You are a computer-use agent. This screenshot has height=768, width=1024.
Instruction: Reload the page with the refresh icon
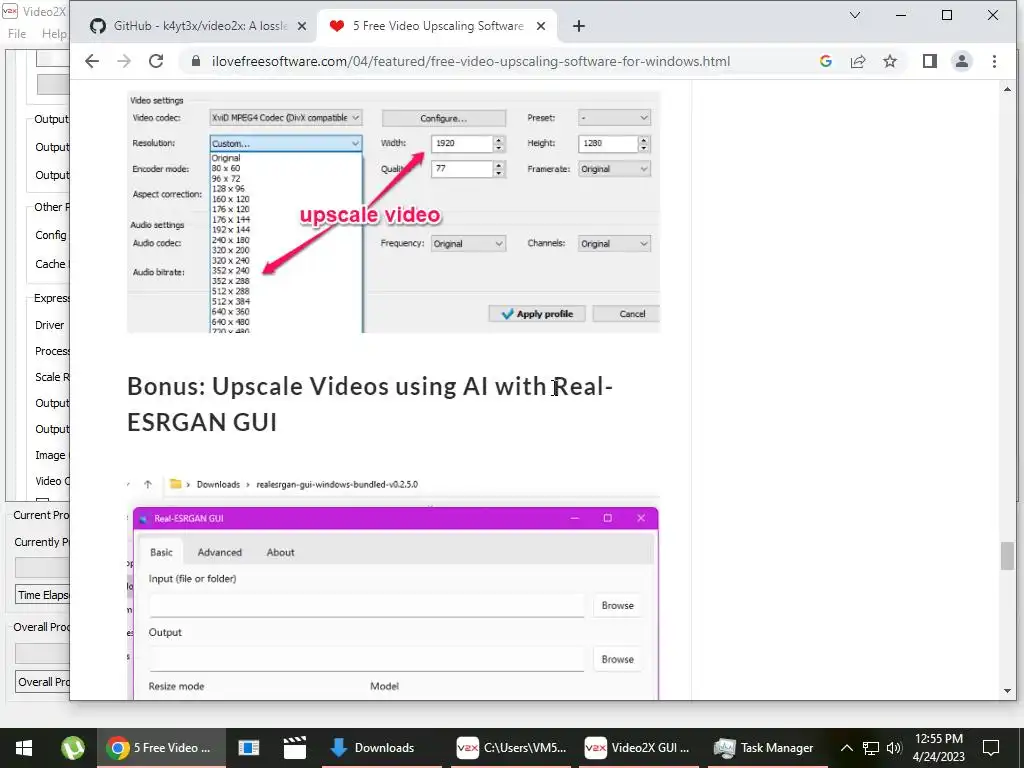(x=155, y=61)
